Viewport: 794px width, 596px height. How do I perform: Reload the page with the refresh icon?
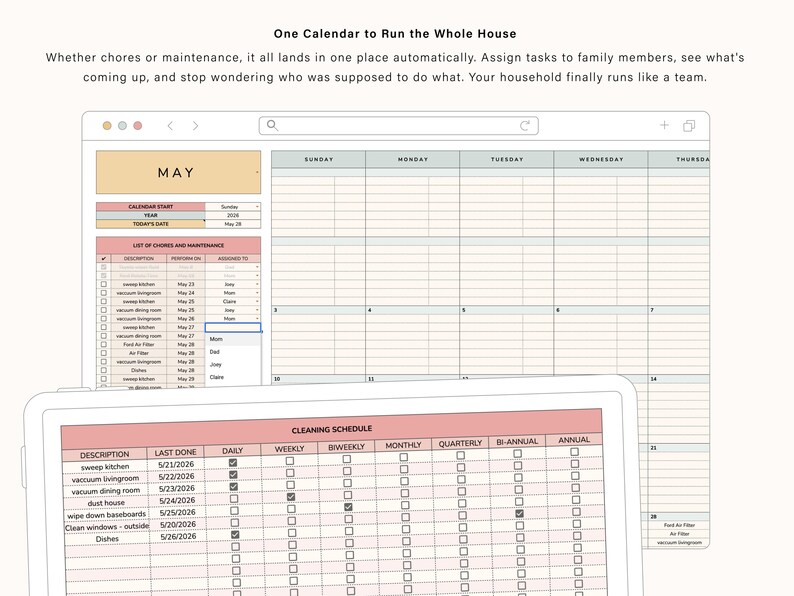pos(525,126)
